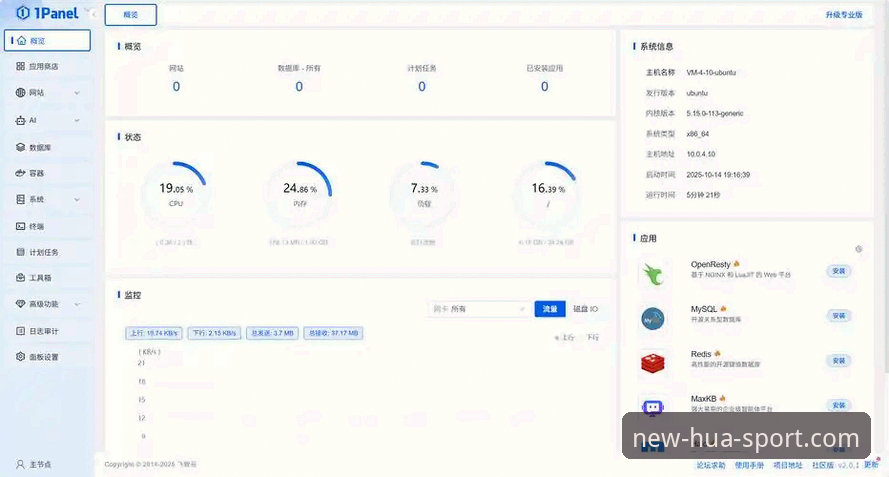Viewport: 889px width, 477px height.
Task: Open the 网站 websites sidebar menu
Action: click(47, 92)
